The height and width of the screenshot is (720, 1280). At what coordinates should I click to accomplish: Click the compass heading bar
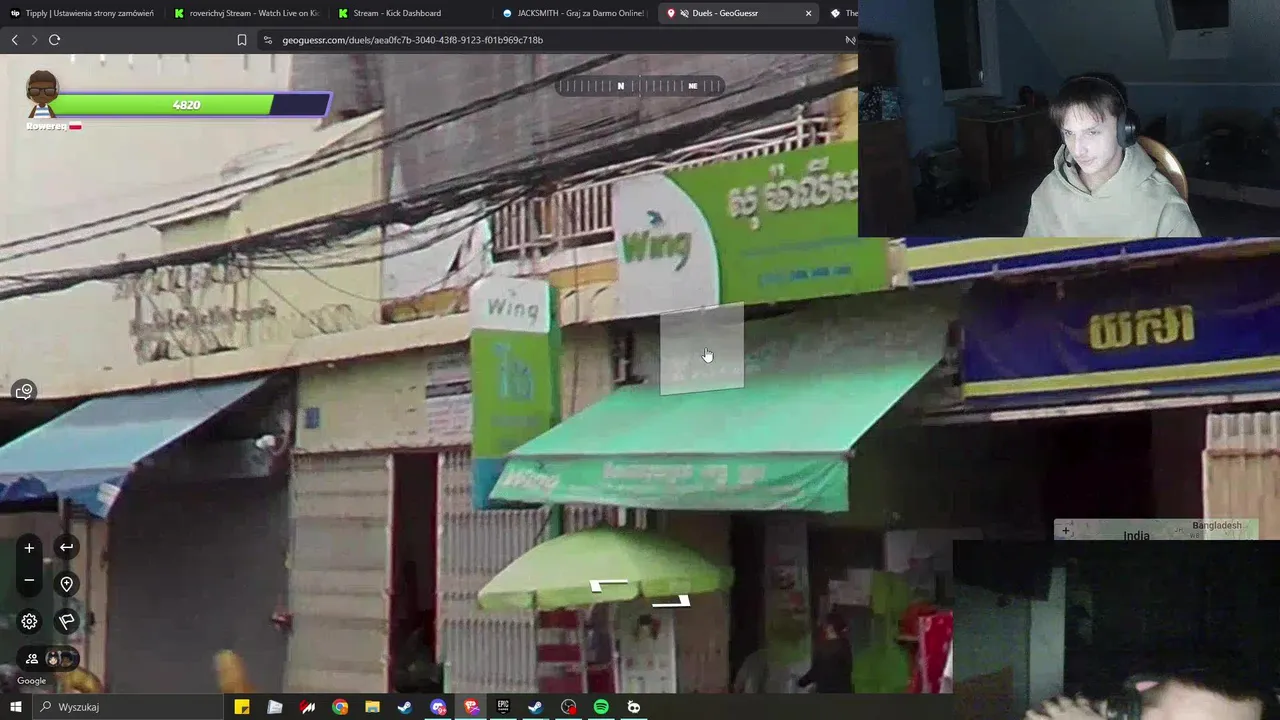point(640,86)
